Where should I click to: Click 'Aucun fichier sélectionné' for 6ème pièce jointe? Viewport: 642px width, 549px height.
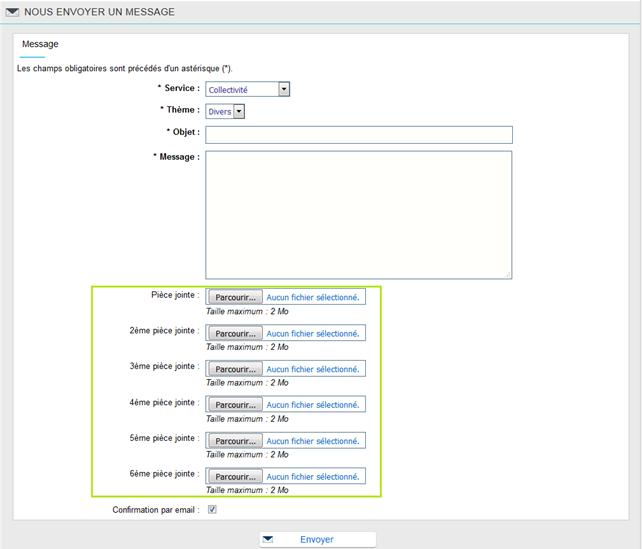pyautogui.click(x=312, y=477)
